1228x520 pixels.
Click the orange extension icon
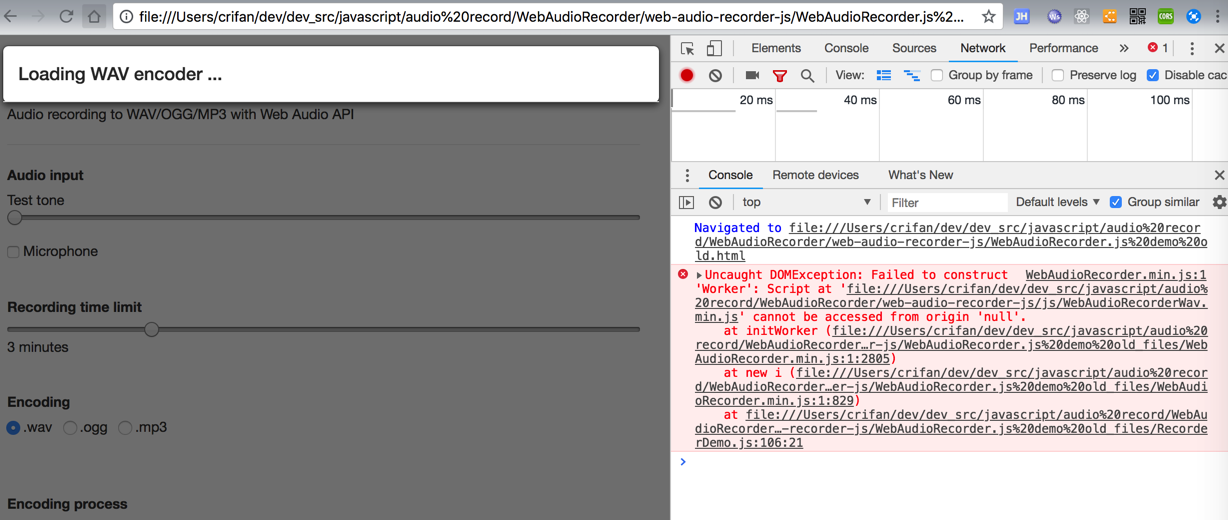pyautogui.click(x=1110, y=16)
